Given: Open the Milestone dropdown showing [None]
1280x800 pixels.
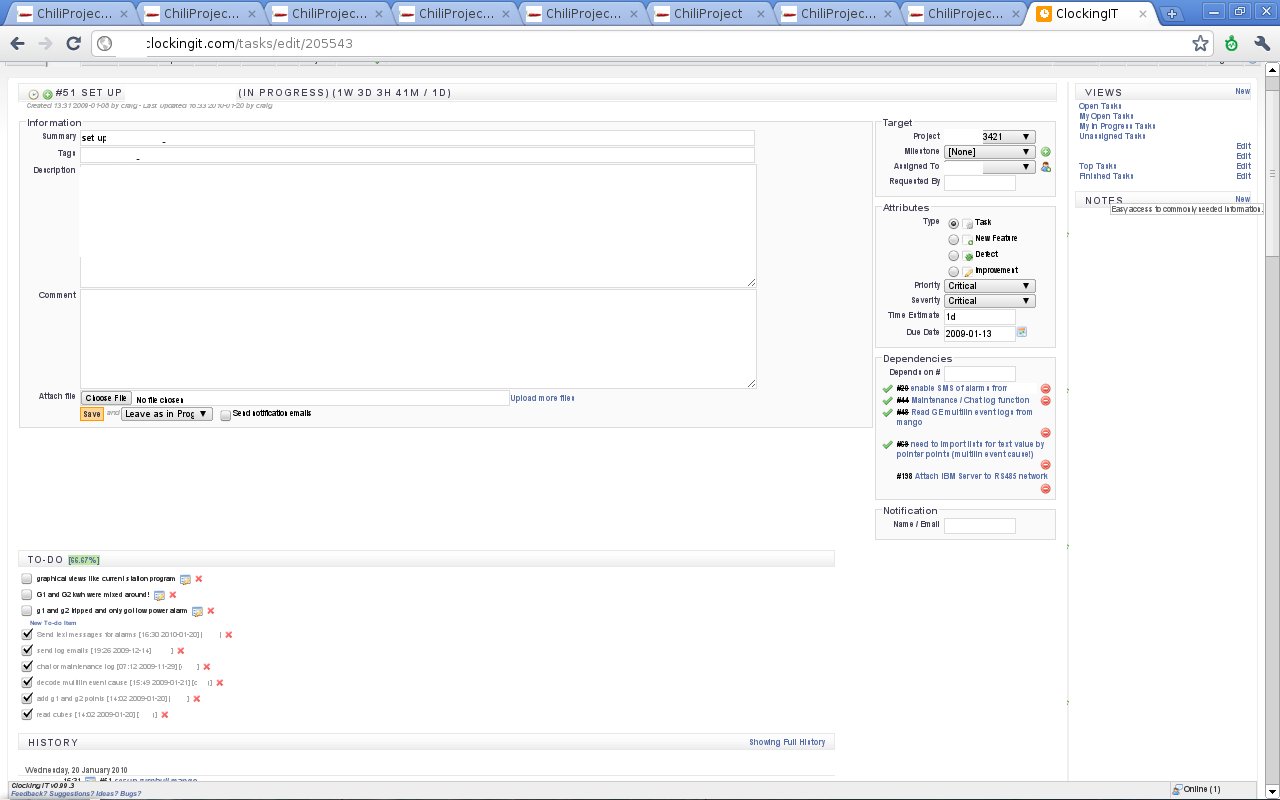Looking at the screenshot, I should point(990,152).
